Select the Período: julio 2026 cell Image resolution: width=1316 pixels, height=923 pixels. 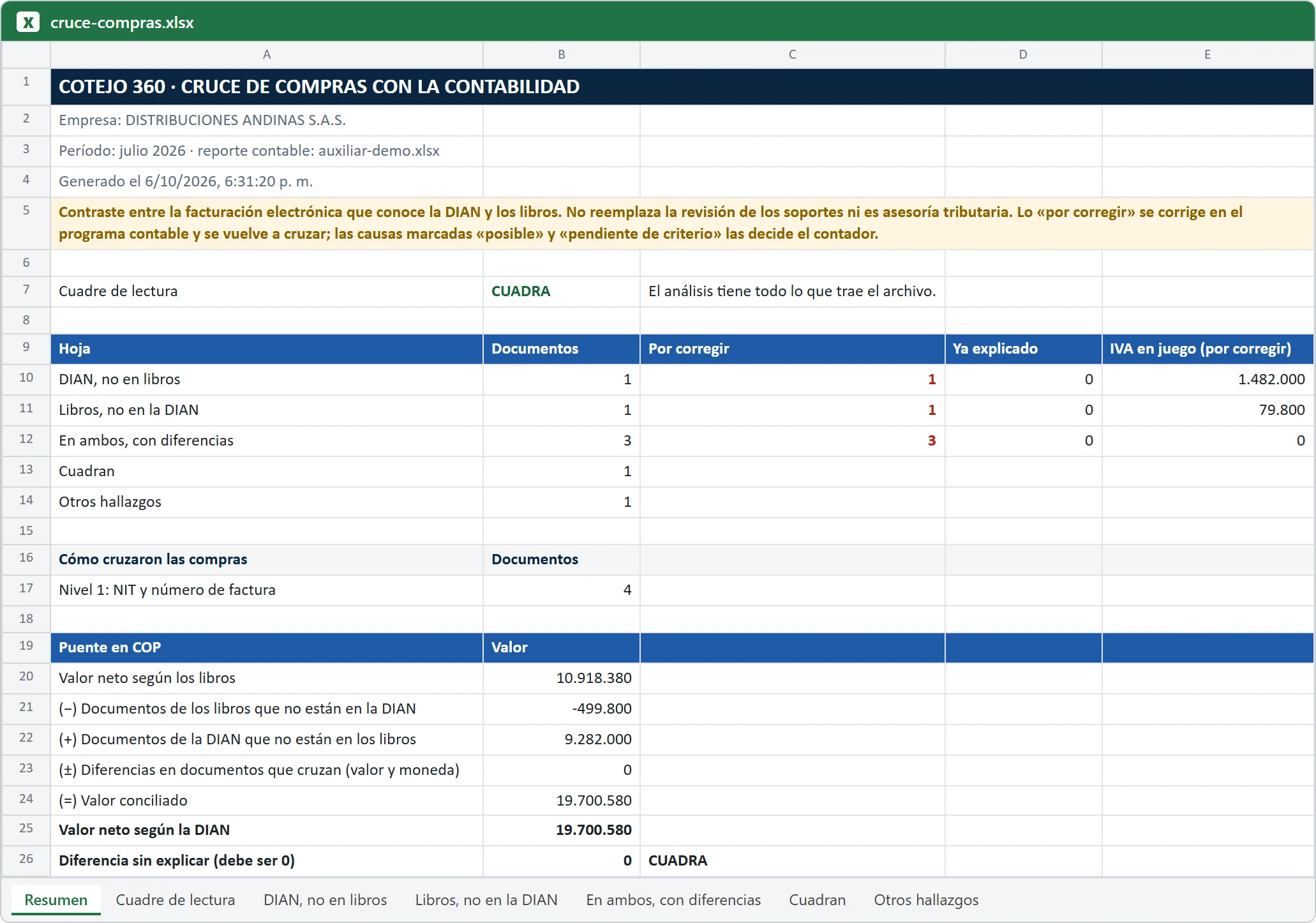[x=267, y=151]
